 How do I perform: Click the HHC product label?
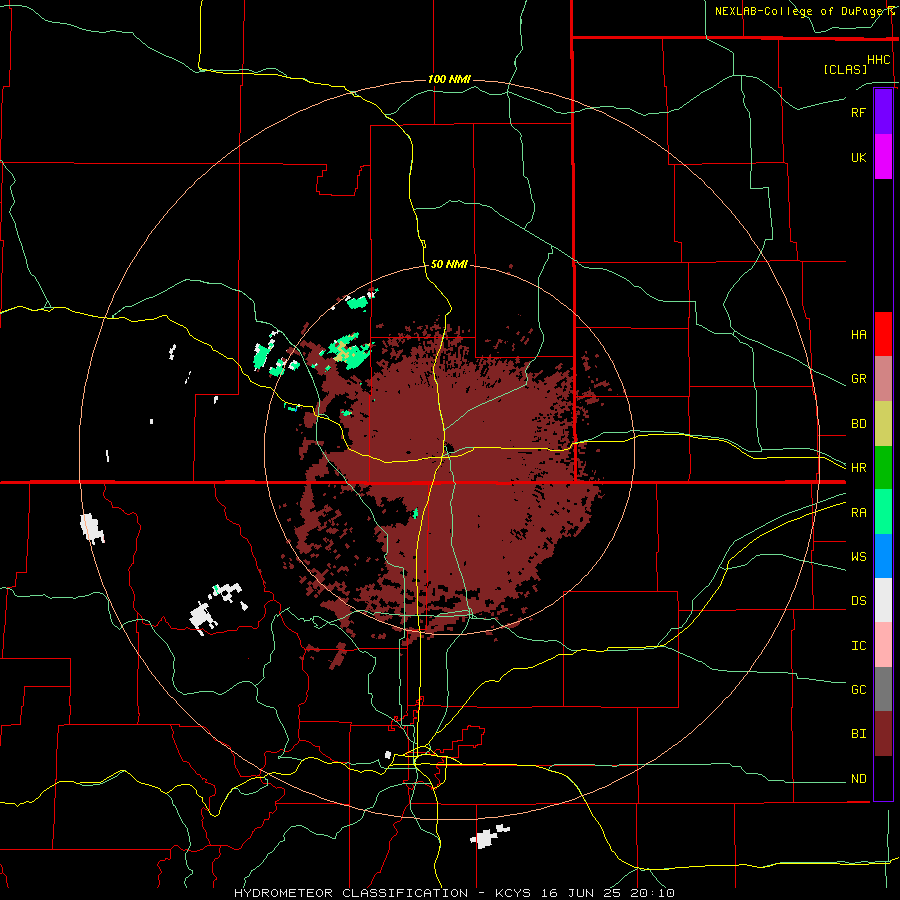[x=879, y=60]
